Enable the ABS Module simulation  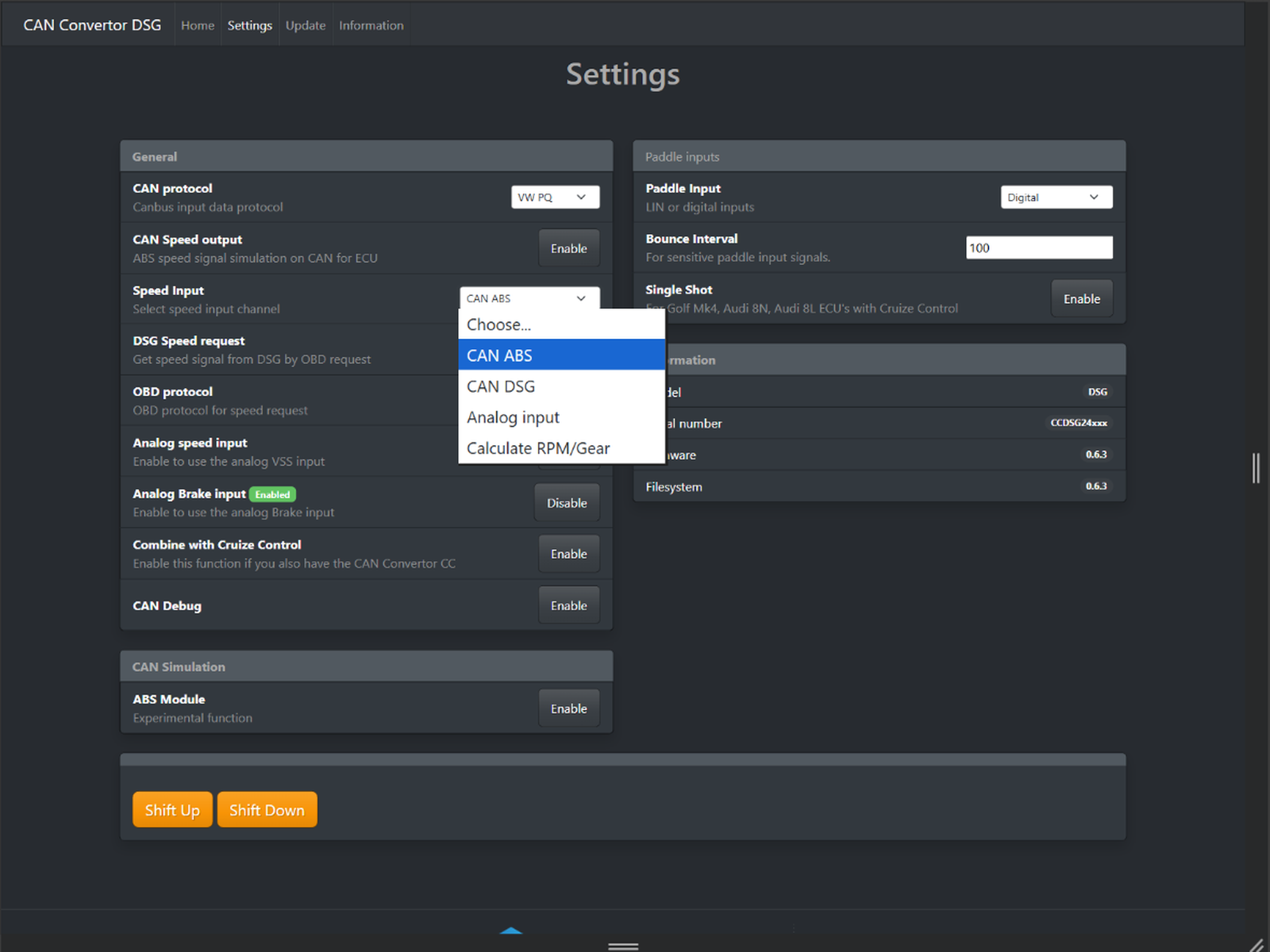(568, 708)
